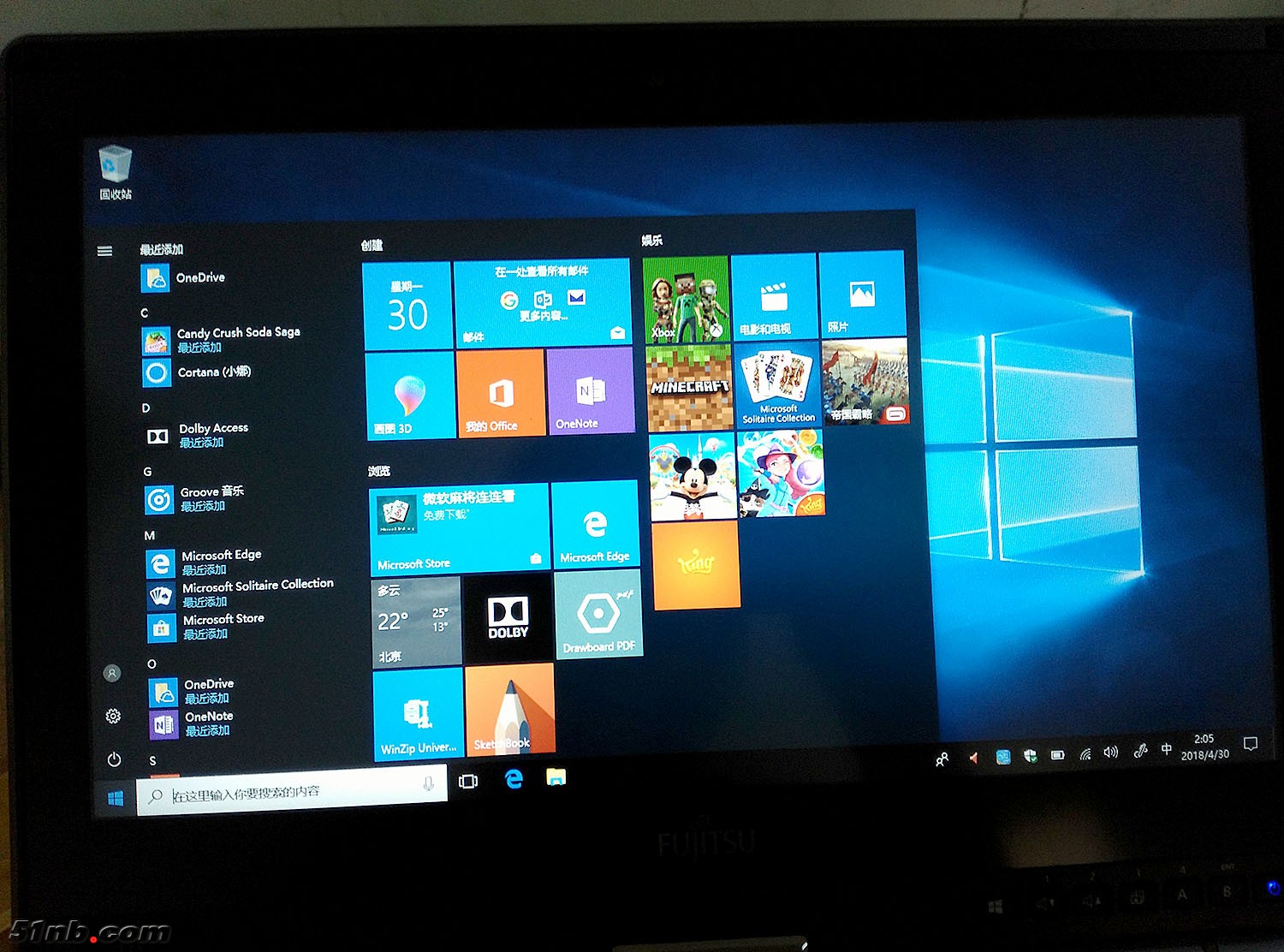Image resolution: width=1284 pixels, height=952 pixels.
Task: Expand the Start menu hamburger navigation
Action: click(104, 251)
